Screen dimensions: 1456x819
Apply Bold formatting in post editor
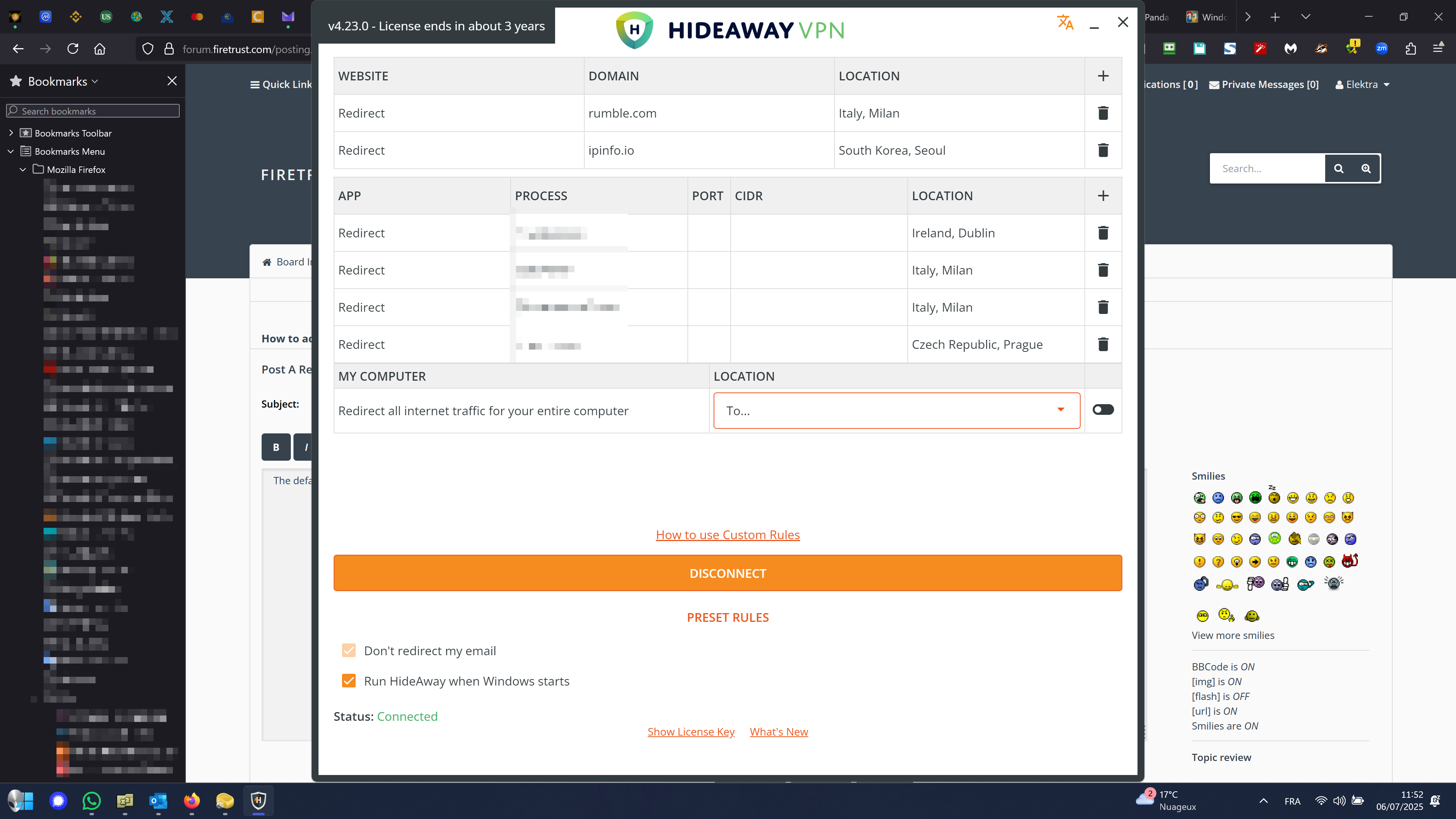[x=276, y=447]
